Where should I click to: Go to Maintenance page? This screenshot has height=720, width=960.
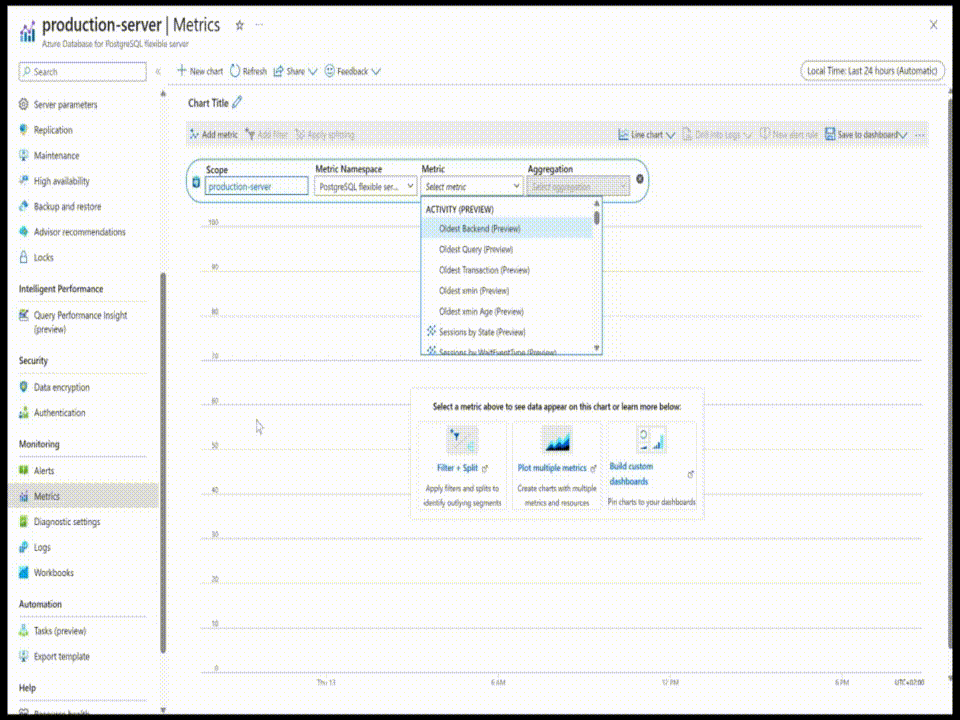coord(56,156)
